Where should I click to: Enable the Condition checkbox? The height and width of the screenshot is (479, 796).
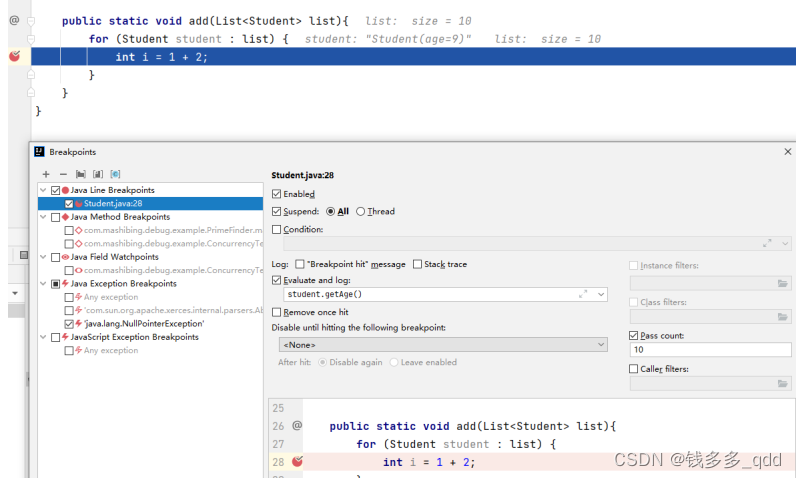coord(277,229)
